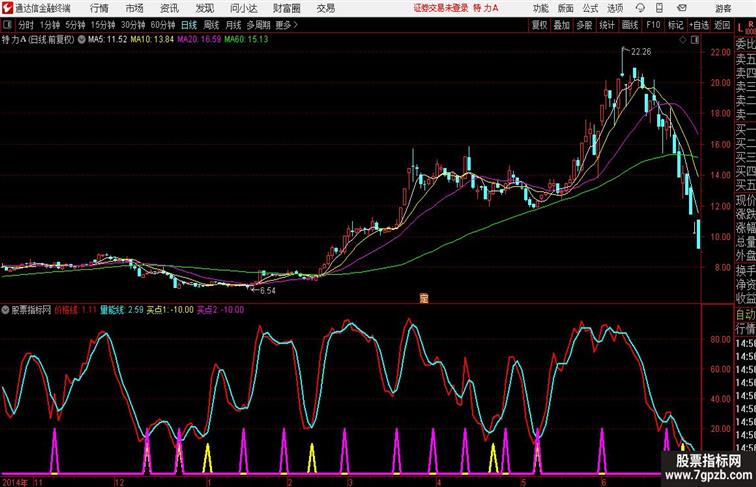Open the 交易 menu
Image resolution: width=756 pixels, height=487 pixels.
326,8
